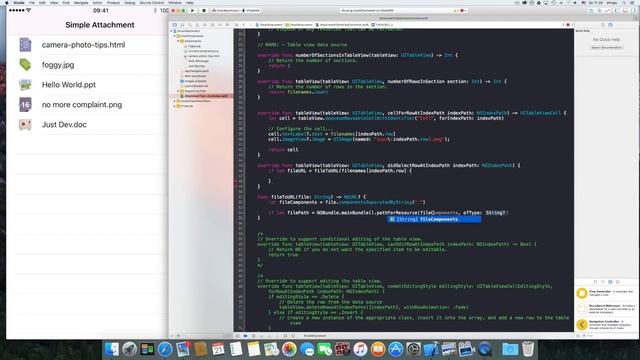Open the Debug navigator tab
The height and width of the screenshot is (360, 640).
[212, 25]
